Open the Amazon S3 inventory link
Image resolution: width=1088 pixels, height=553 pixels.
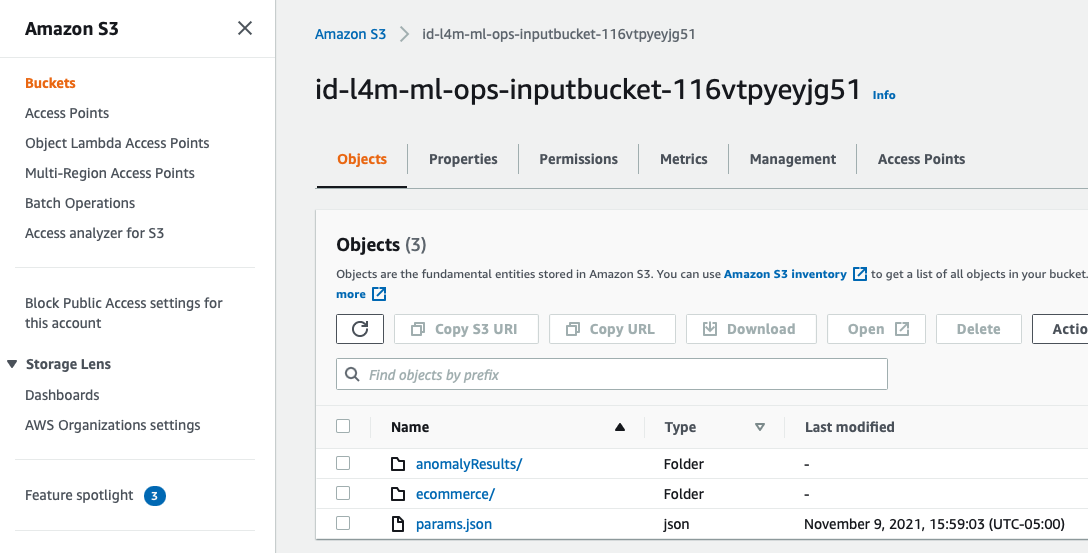(785, 274)
